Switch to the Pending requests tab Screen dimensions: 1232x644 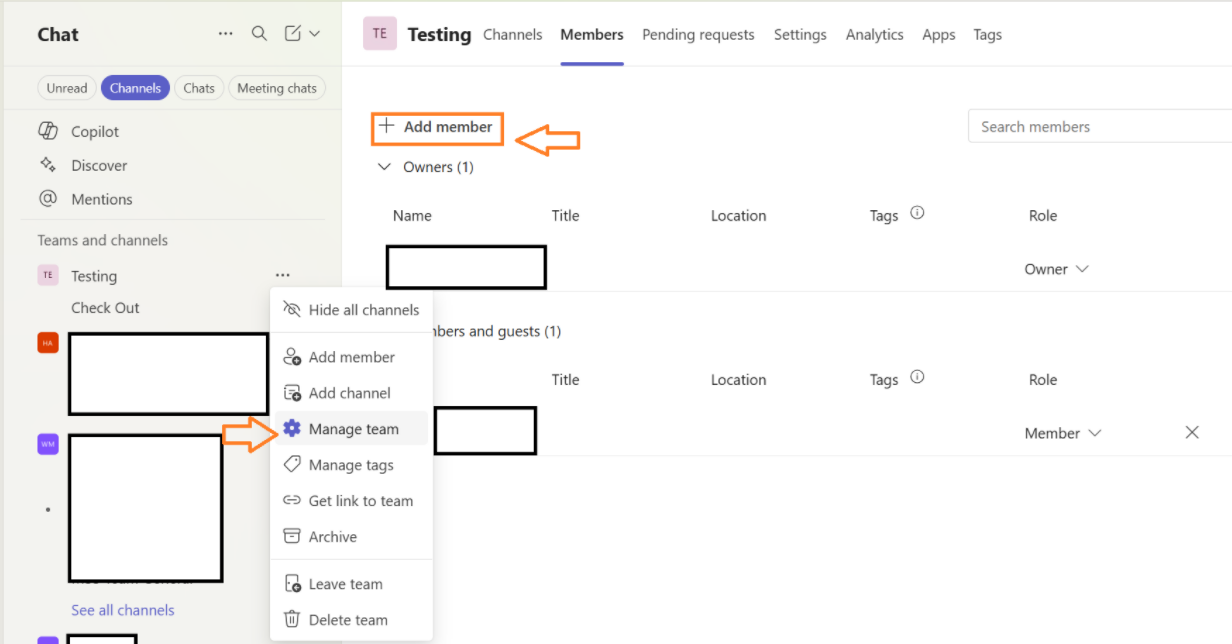698,34
